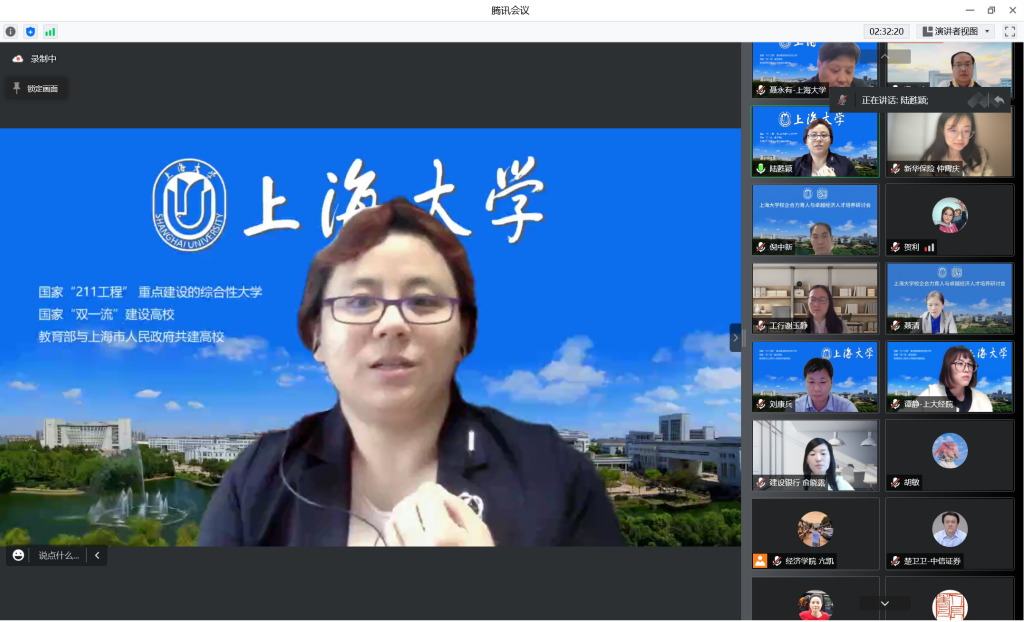
Task: Click the muted mic beside 新华保险 仲霄庆
Action: [x=895, y=169]
